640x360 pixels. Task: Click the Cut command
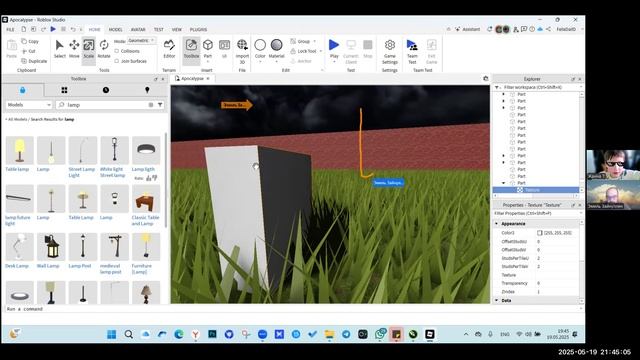[29, 51]
